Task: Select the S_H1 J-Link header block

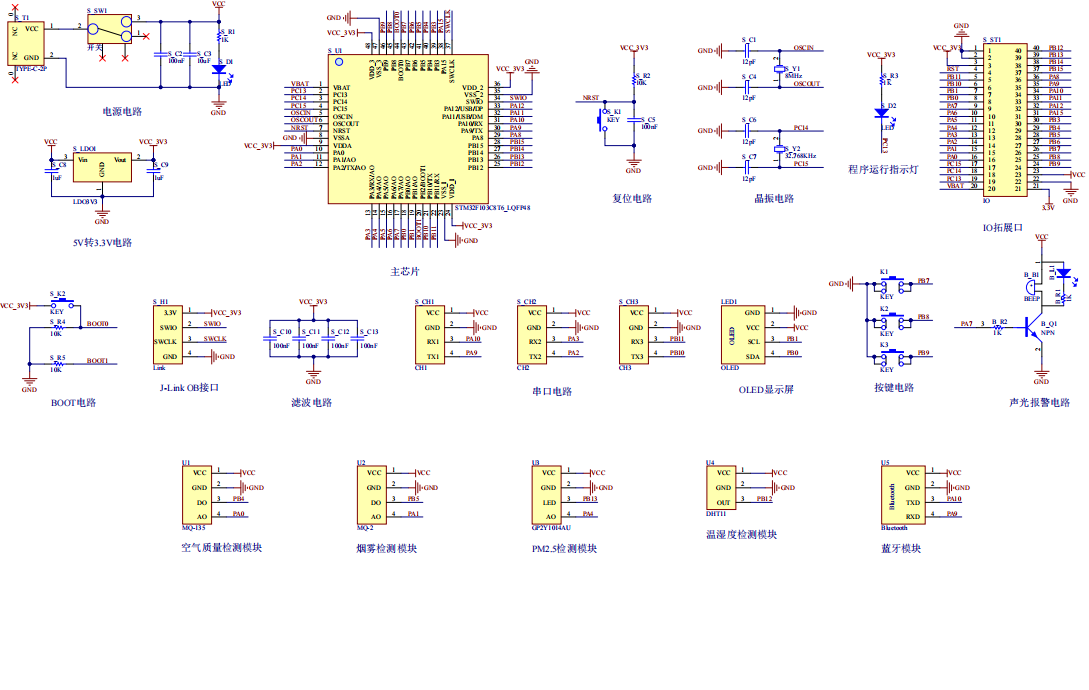Action: 167,335
